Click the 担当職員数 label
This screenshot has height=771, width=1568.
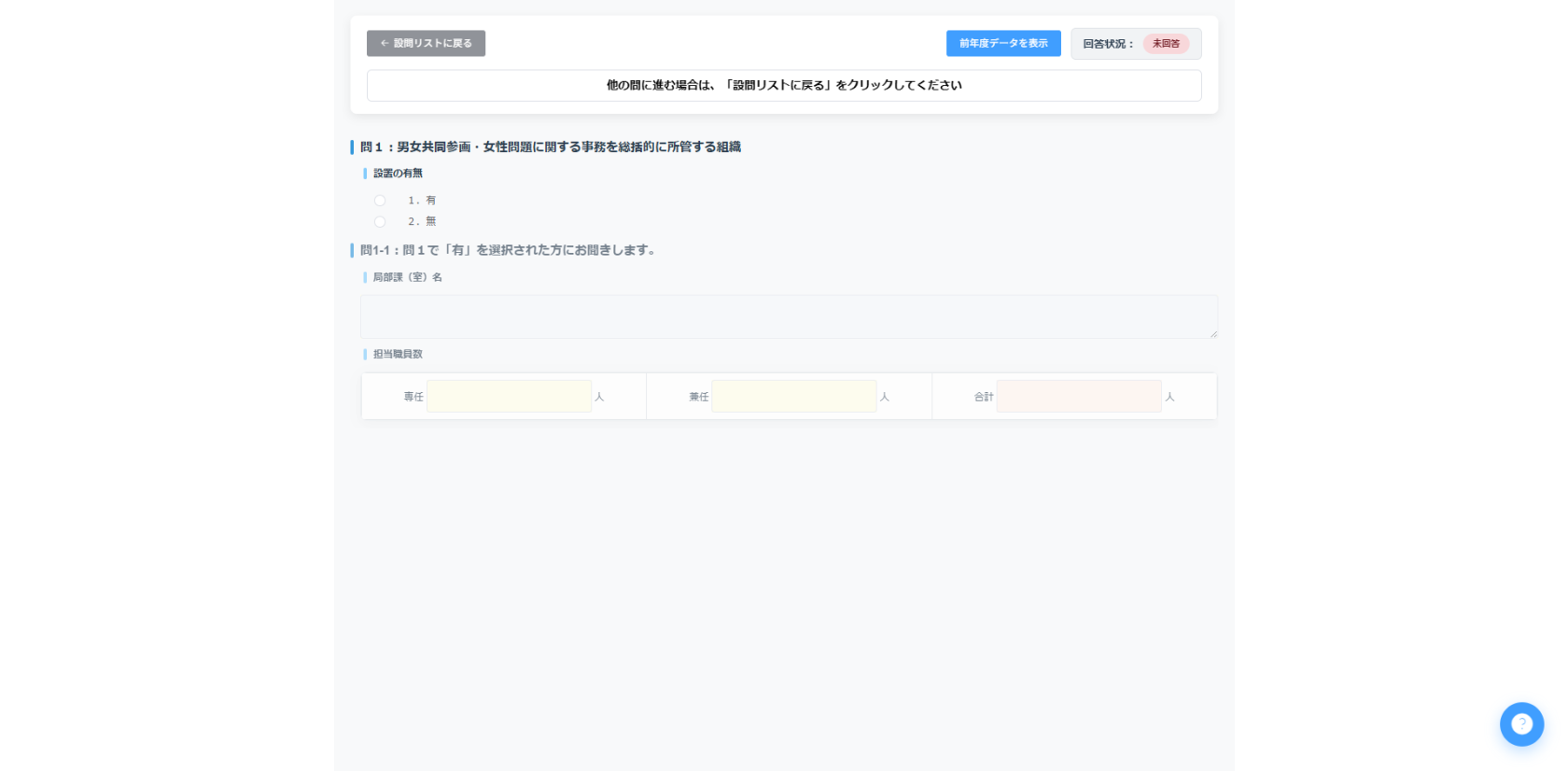click(x=398, y=354)
